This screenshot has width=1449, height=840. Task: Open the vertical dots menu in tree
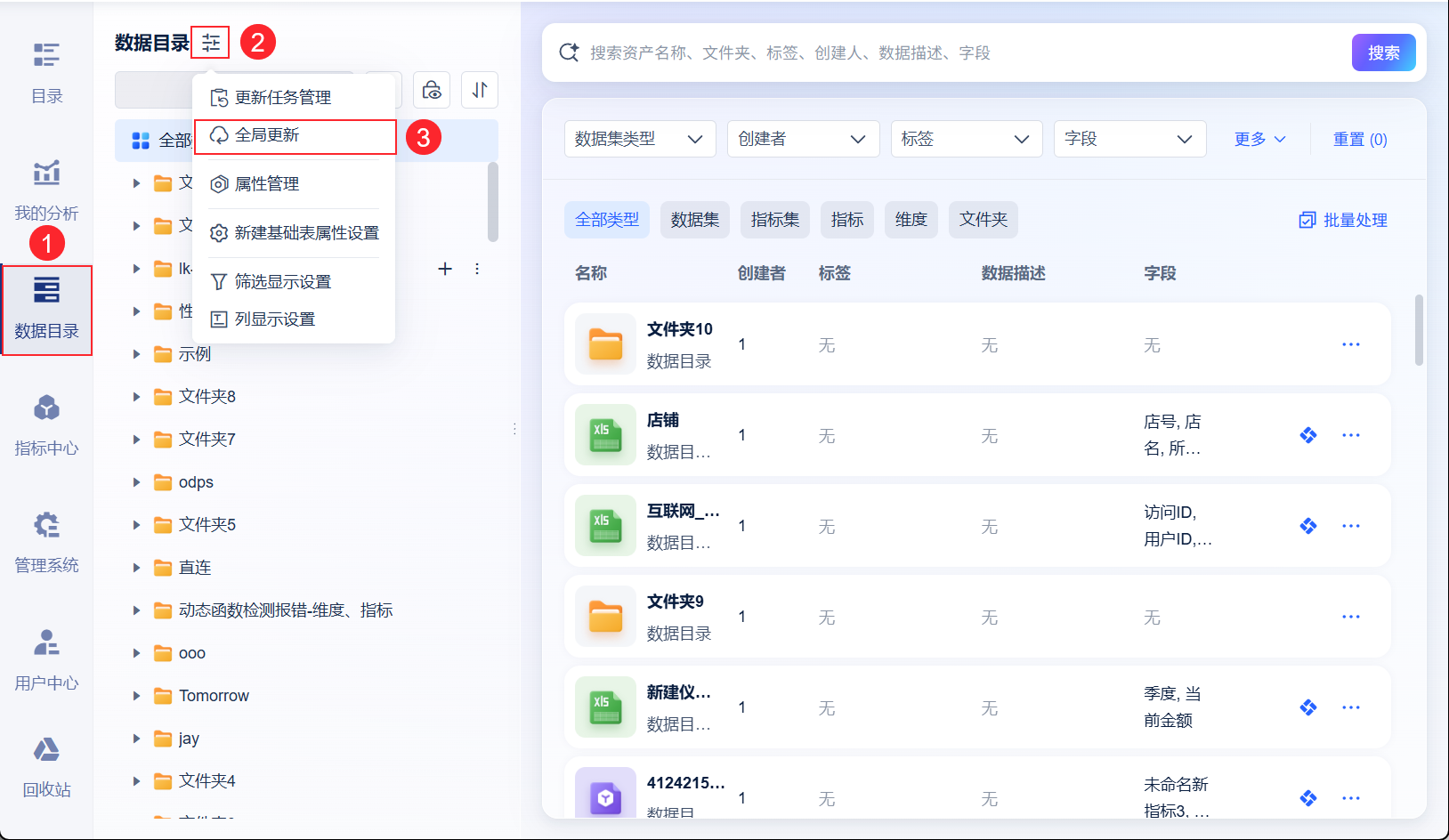click(x=477, y=269)
